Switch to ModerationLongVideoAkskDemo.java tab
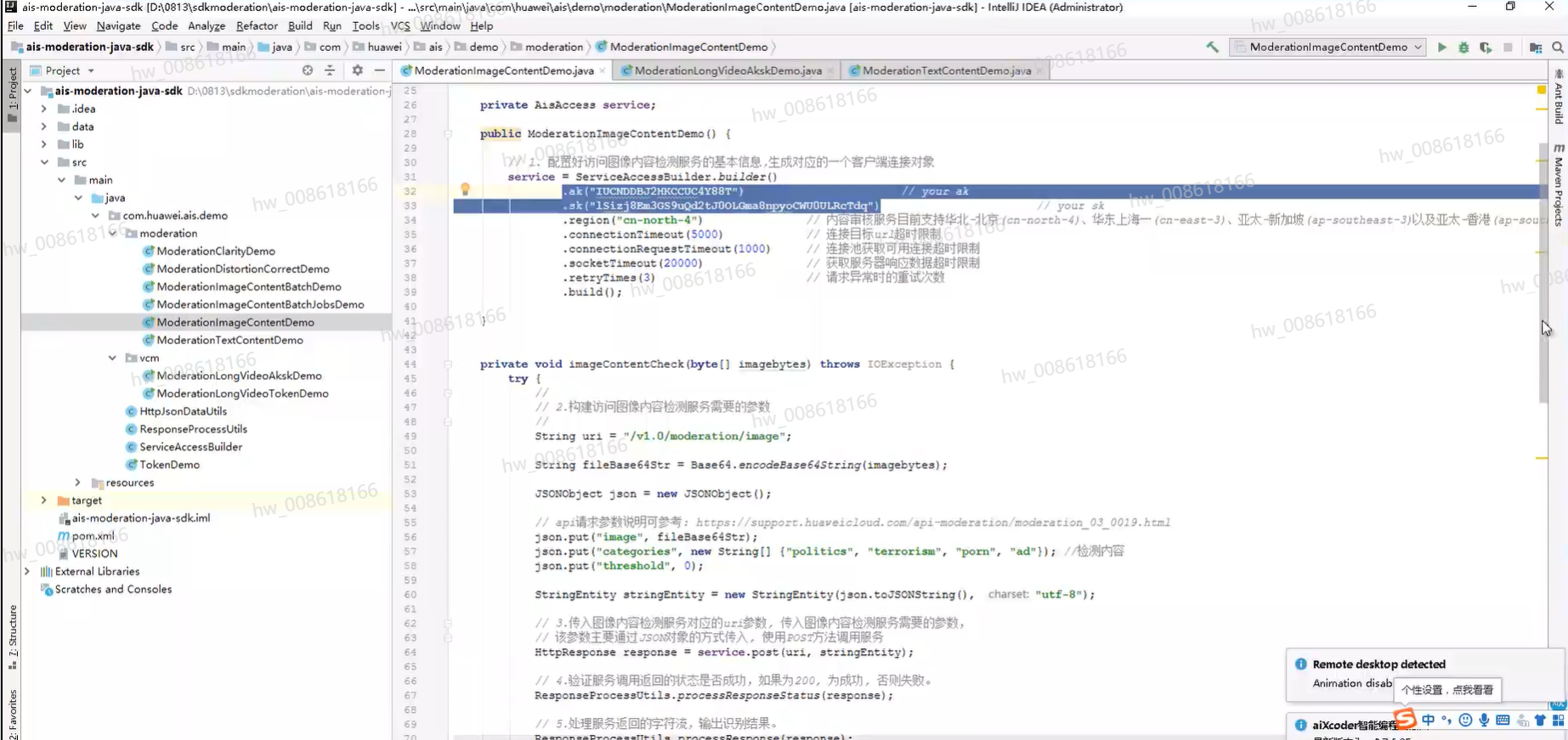This screenshot has height=740, width=1568. point(727,71)
